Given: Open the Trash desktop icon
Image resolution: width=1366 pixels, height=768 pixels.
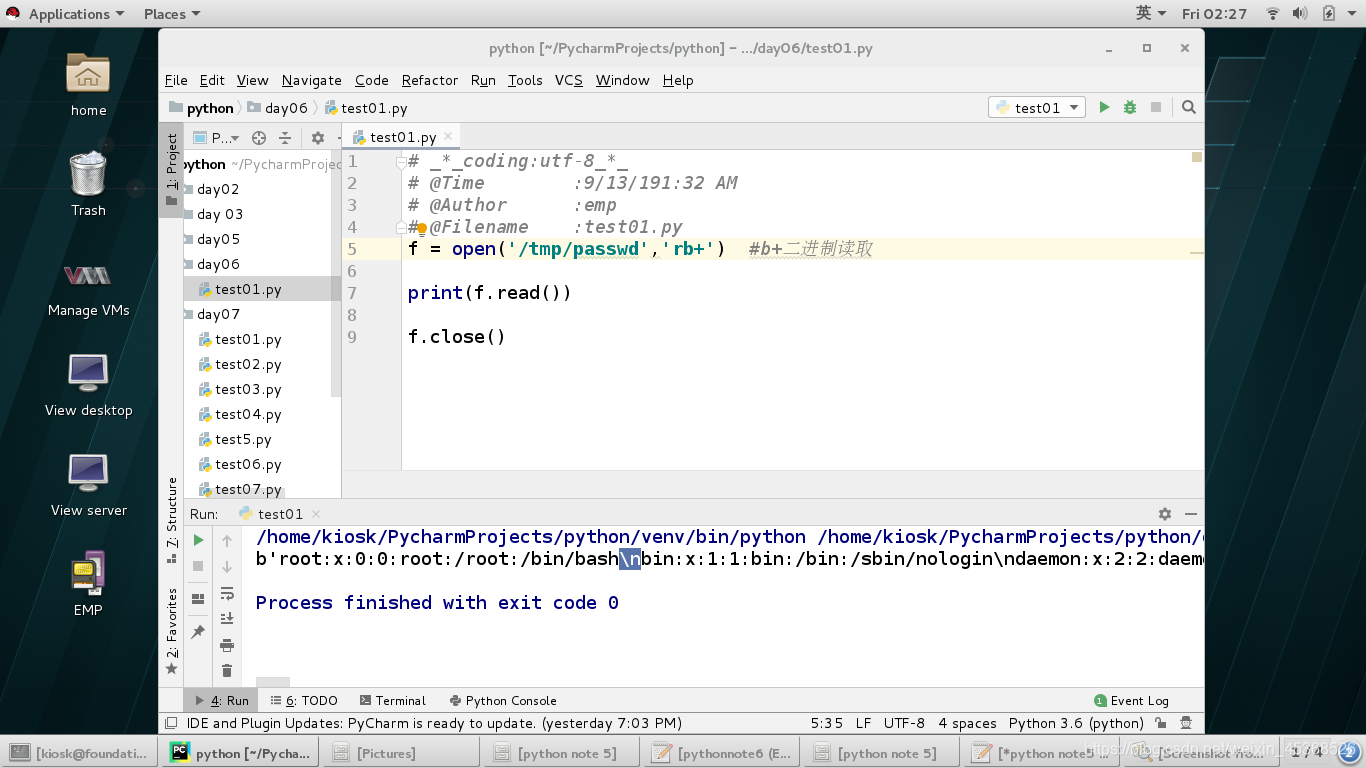Looking at the screenshot, I should 88,184.
